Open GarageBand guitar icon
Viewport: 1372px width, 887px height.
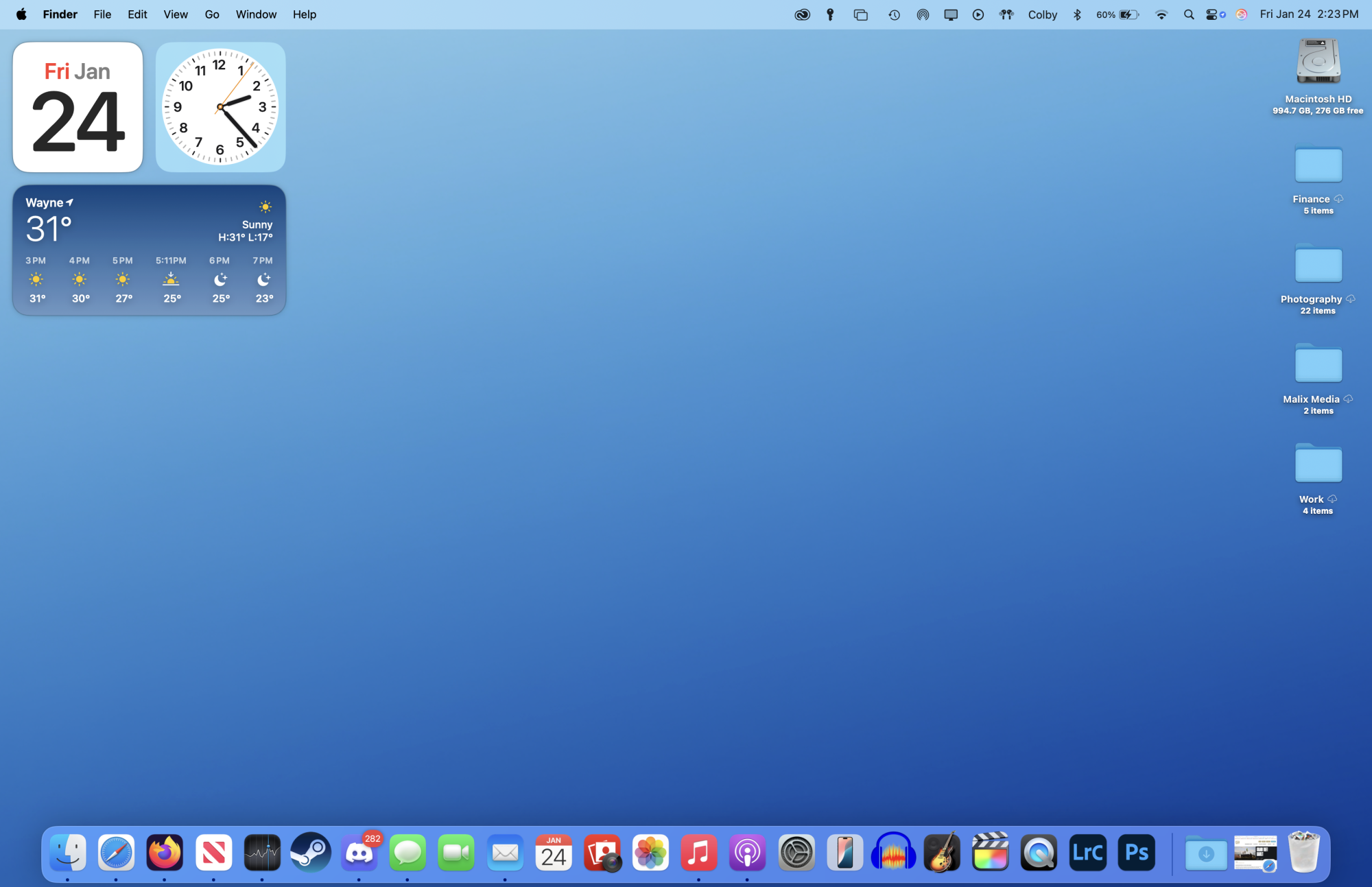click(942, 853)
